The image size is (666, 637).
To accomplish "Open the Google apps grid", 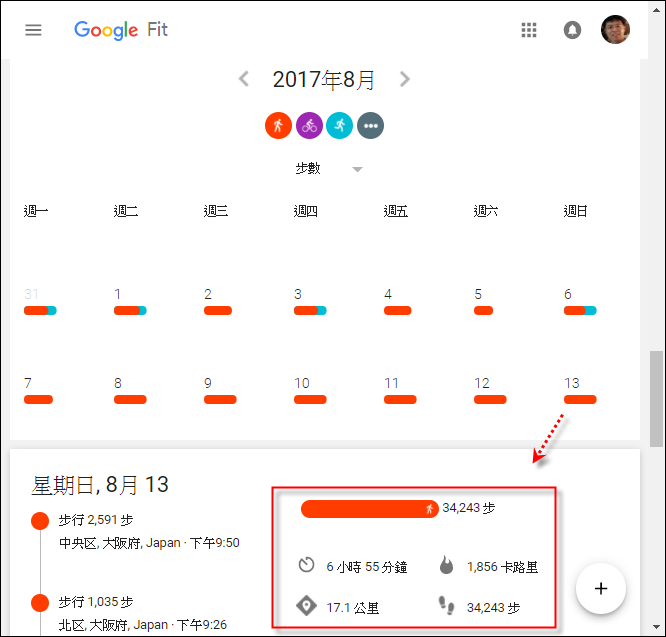I will [x=529, y=30].
